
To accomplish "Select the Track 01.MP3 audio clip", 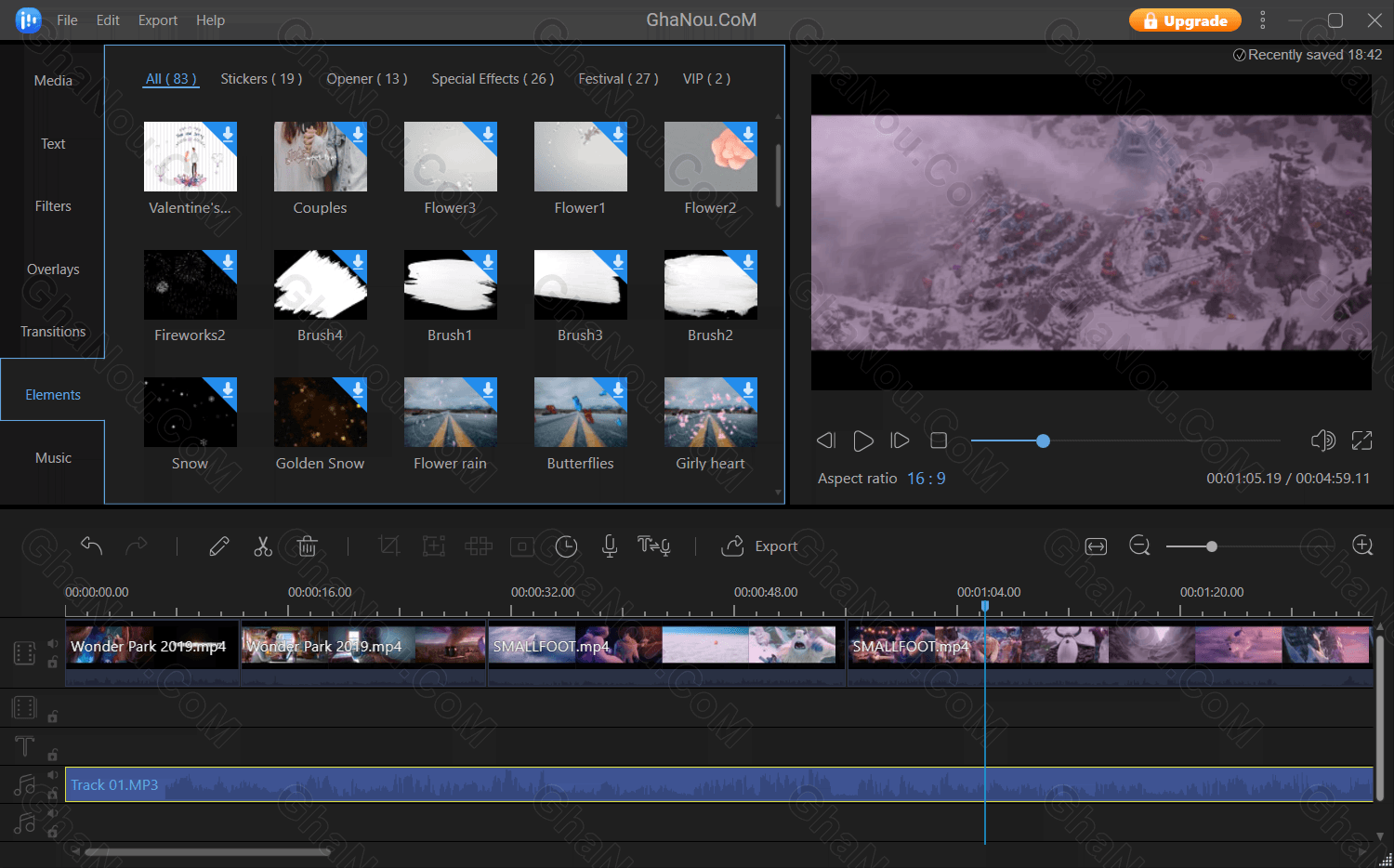I will click(x=719, y=784).
